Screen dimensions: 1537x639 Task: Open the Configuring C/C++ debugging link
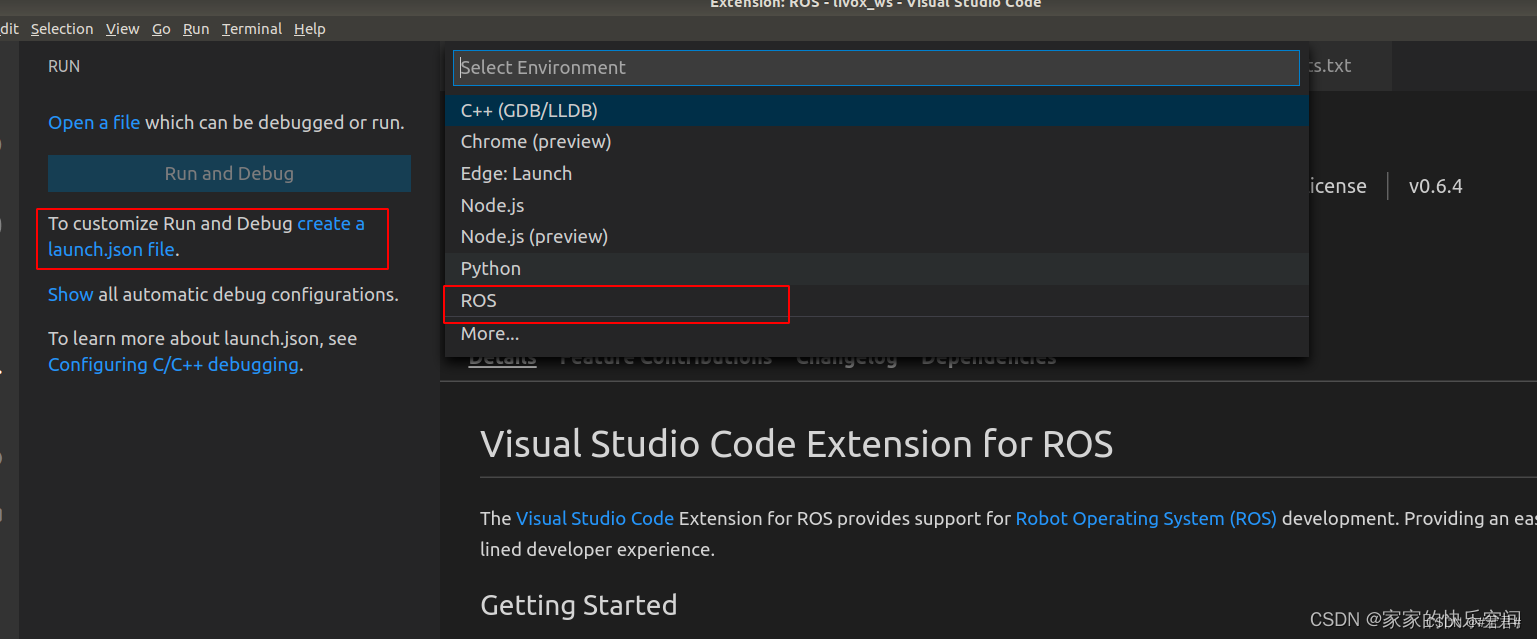(174, 364)
